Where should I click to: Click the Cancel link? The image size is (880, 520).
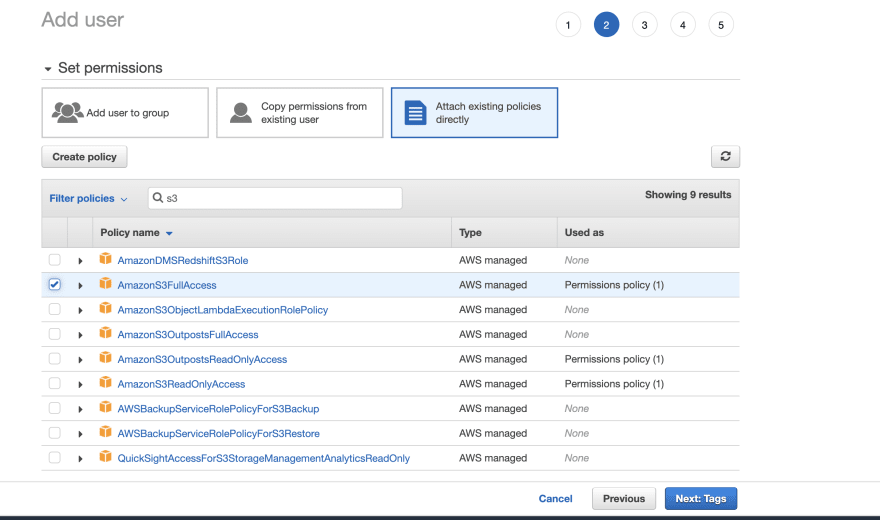pyautogui.click(x=555, y=498)
